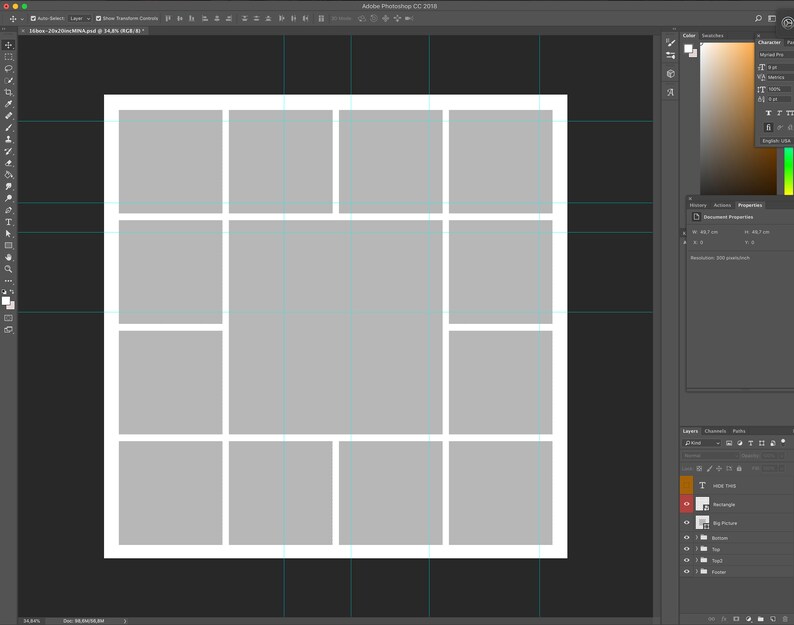The width and height of the screenshot is (794, 625).
Task: Delete layer with the trash icon
Action: [x=785, y=619]
